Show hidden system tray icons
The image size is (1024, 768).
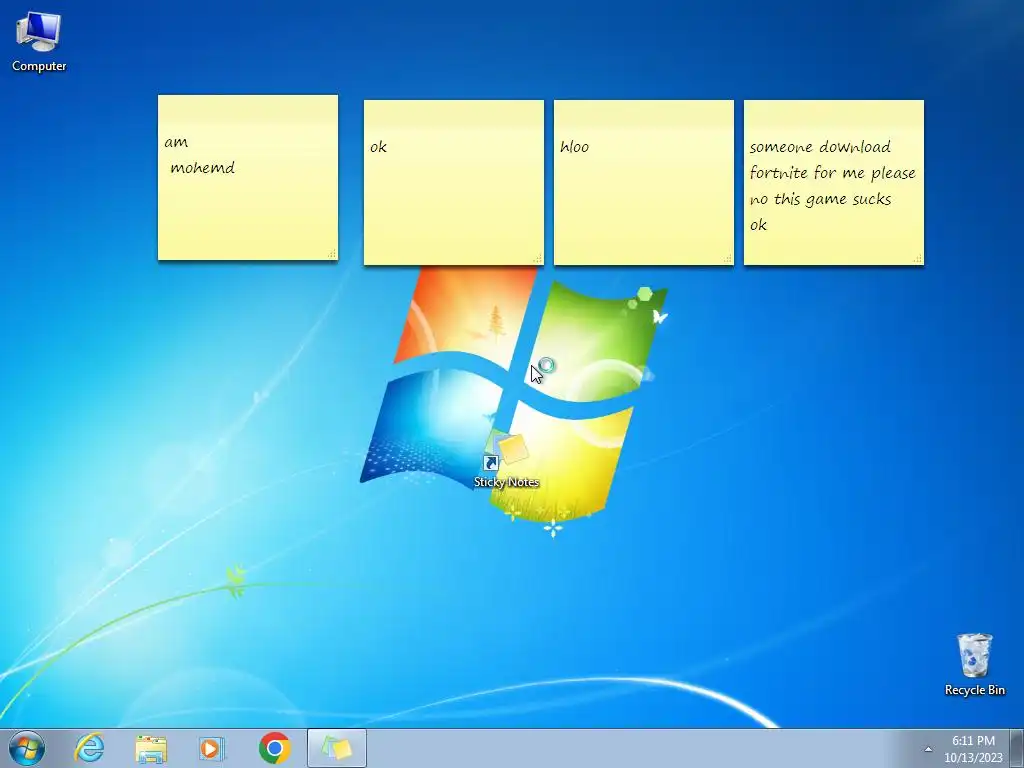(x=928, y=749)
